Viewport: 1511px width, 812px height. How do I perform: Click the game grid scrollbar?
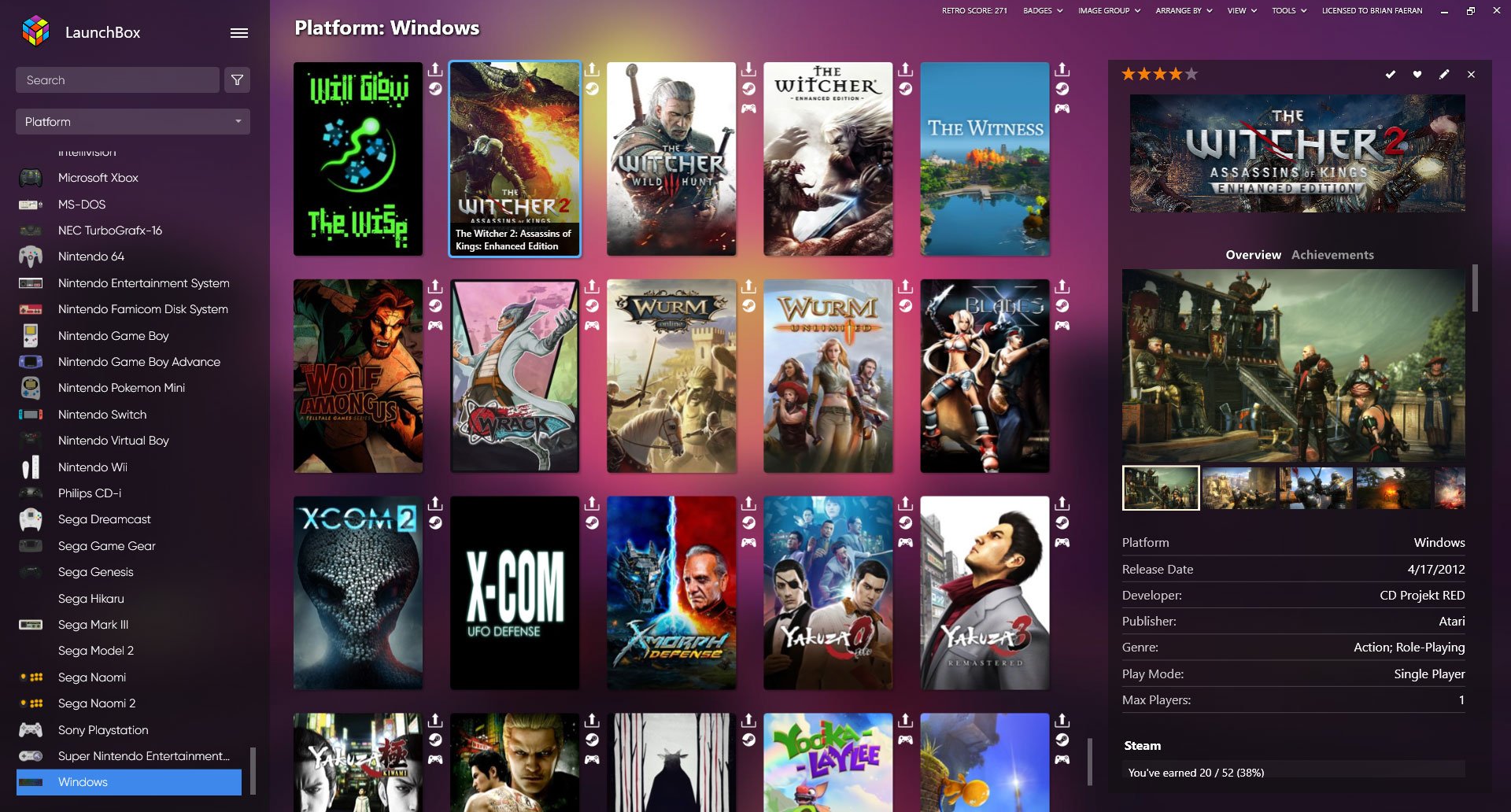pyautogui.click(x=1090, y=762)
